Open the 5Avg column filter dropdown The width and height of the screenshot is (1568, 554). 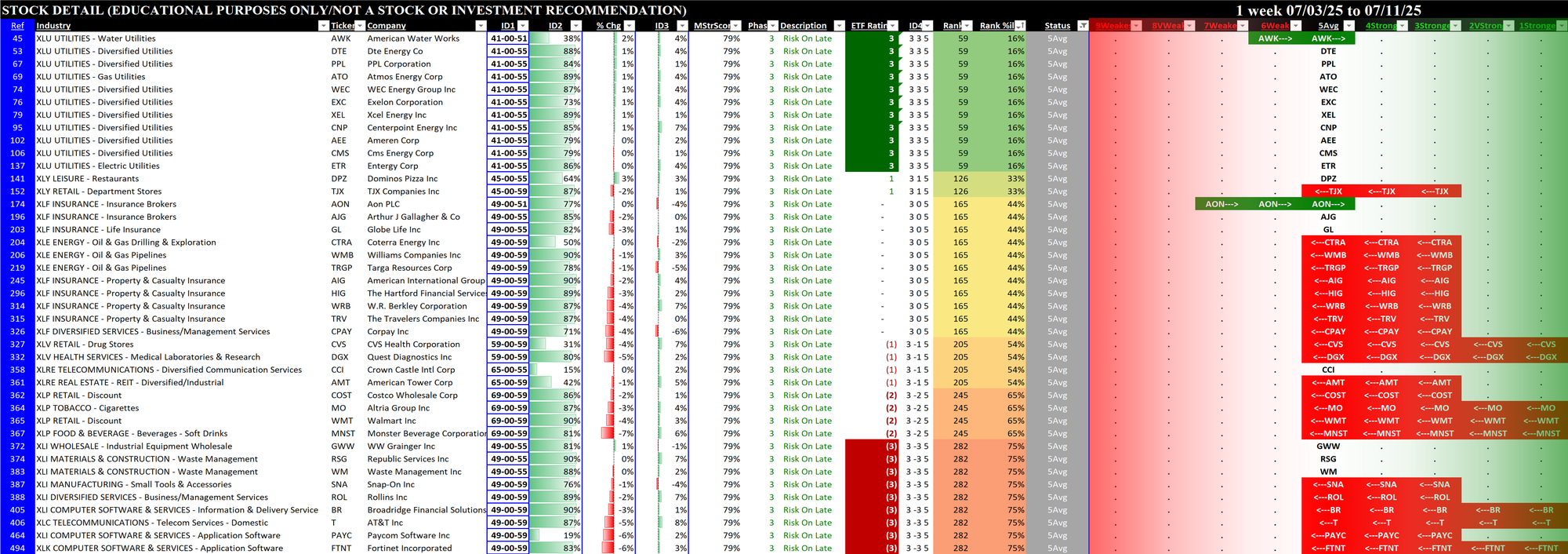tap(1348, 26)
